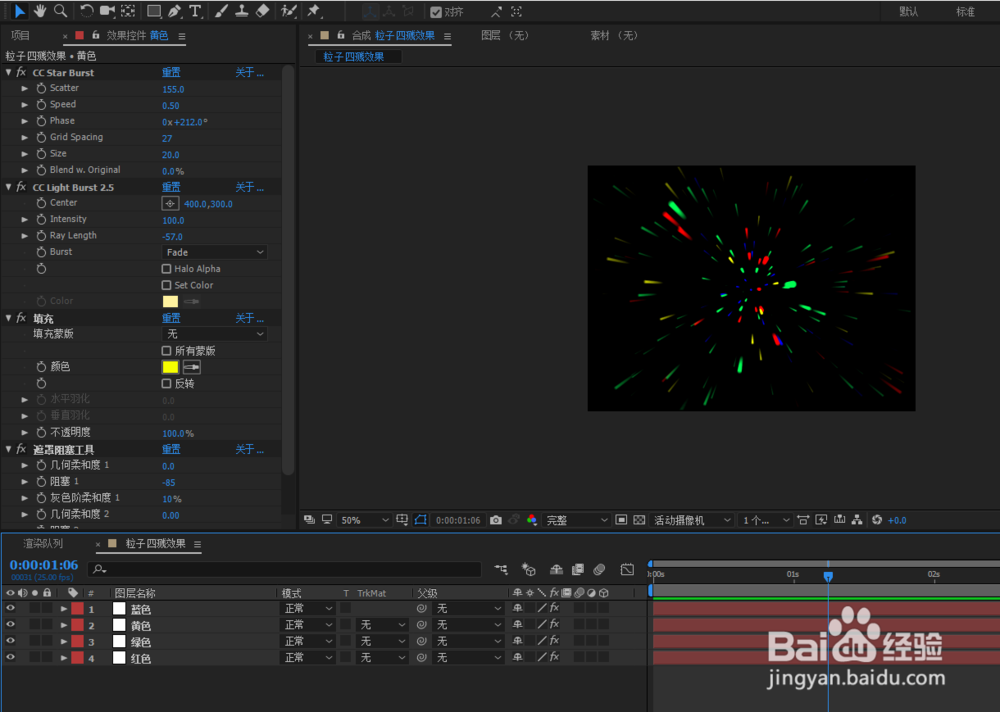Select the Rotation tool

pos(86,11)
